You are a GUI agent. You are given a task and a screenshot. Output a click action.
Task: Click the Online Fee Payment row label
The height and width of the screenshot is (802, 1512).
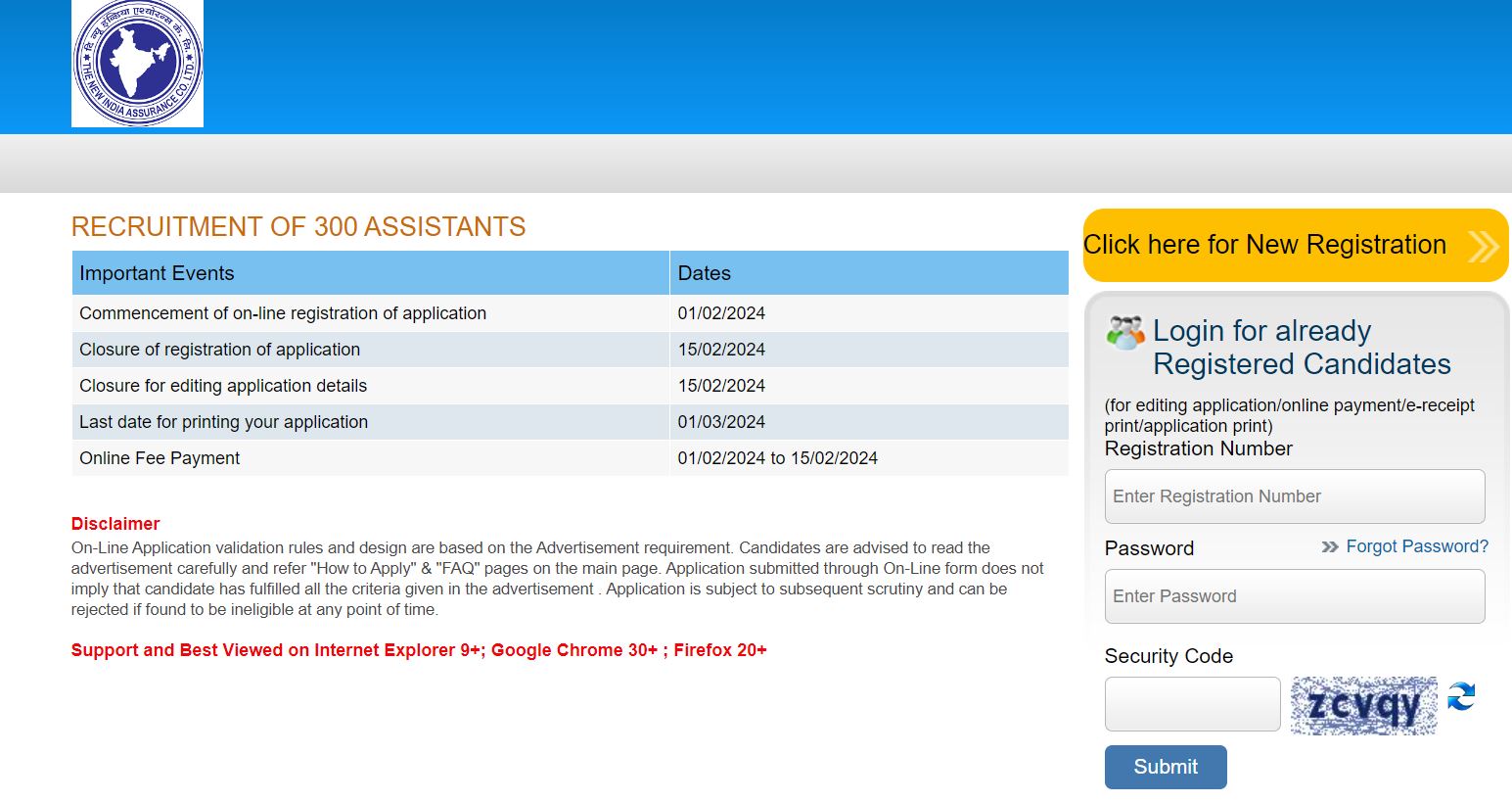tap(160, 458)
